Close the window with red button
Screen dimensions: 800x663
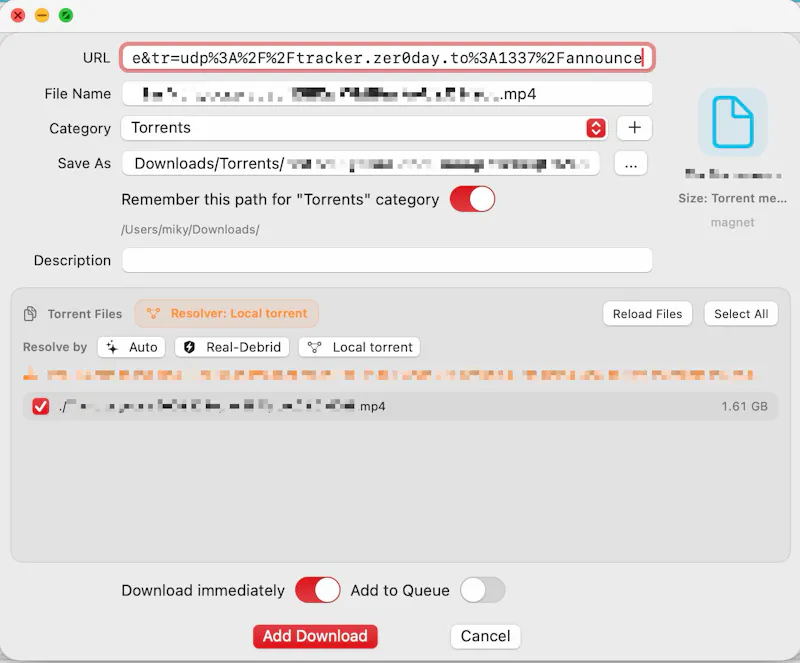tap(18, 15)
